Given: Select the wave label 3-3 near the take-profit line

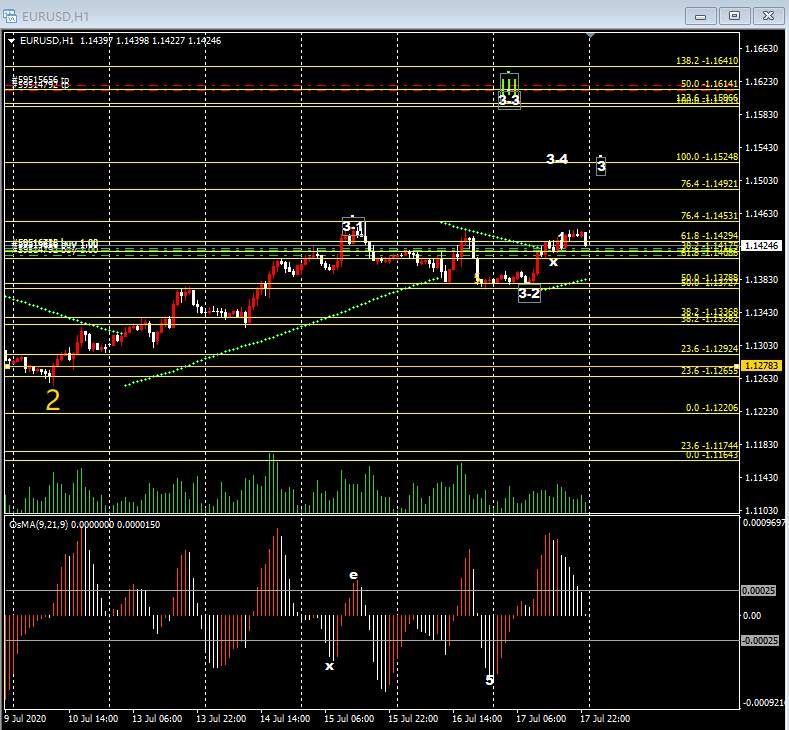Looking at the screenshot, I should pyautogui.click(x=509, y=100).
